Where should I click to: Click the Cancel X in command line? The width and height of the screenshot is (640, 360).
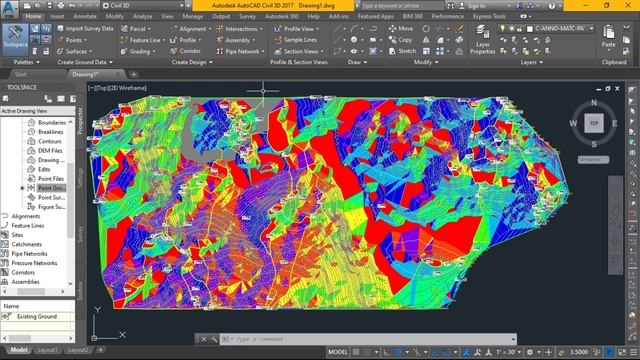click(204, 339)
